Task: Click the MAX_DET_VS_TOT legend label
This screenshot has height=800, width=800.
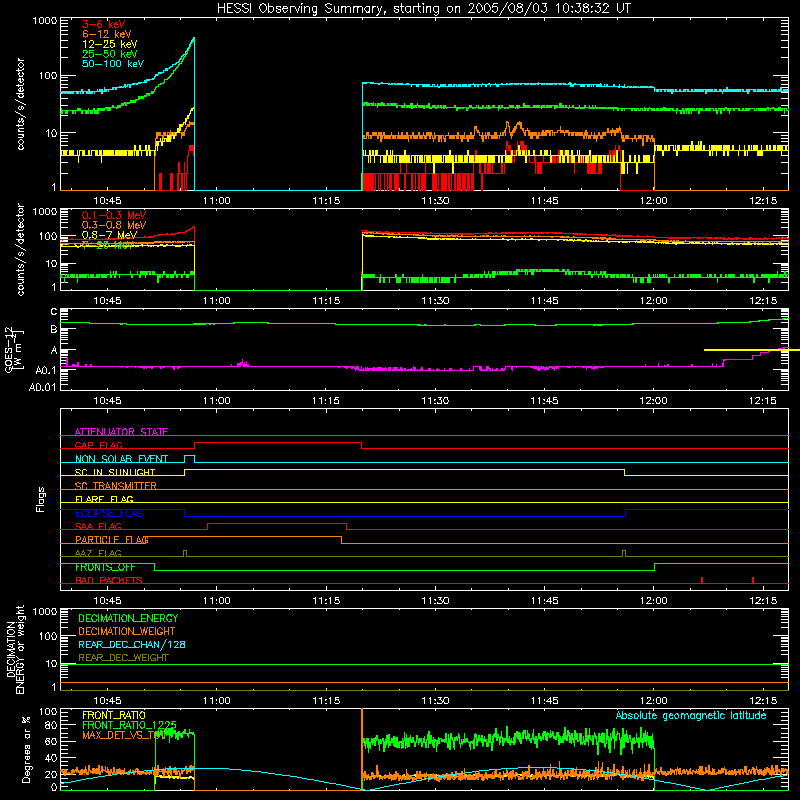Action: [123, 735]
